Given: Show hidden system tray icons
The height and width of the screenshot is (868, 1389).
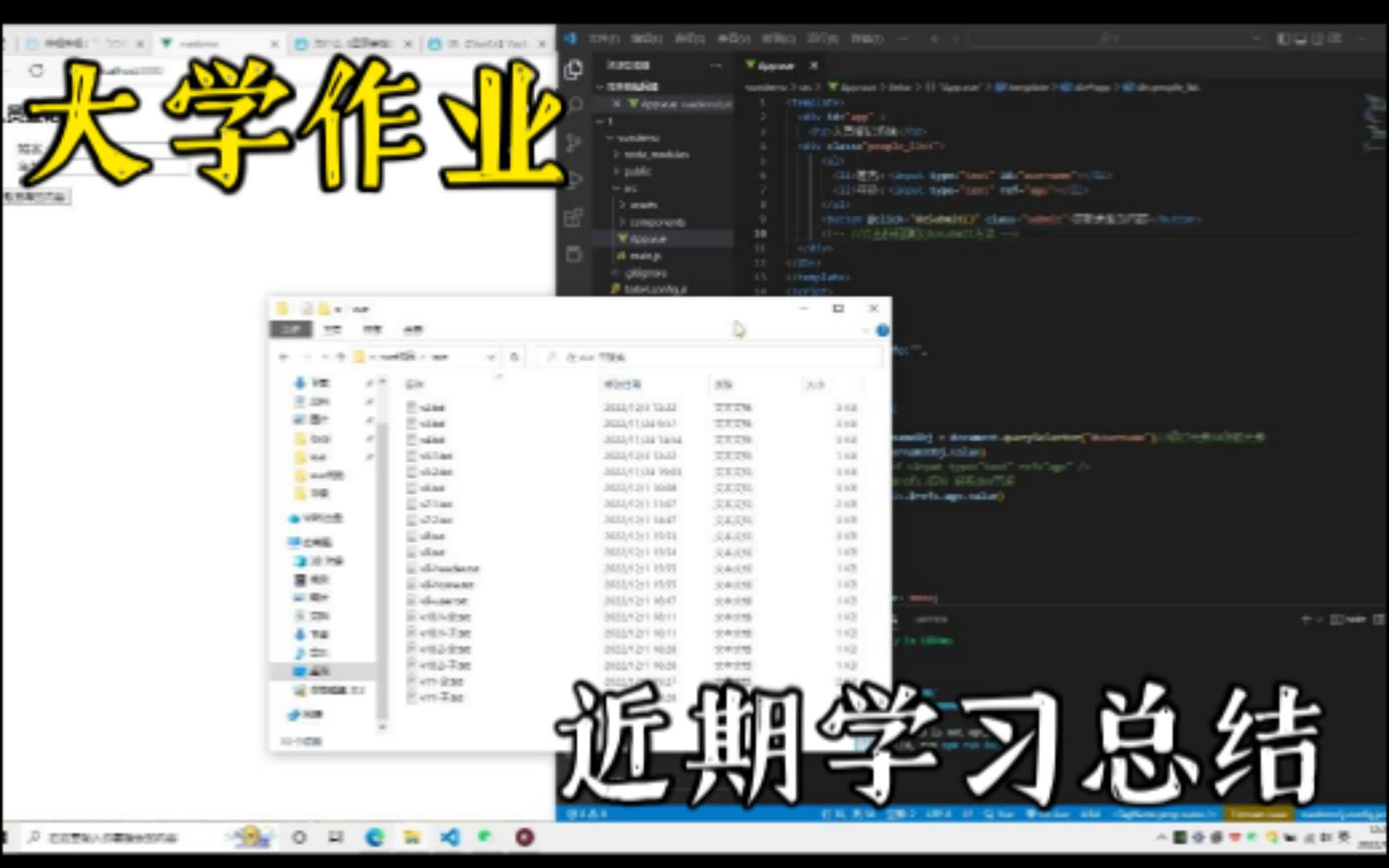Looking at the screenshot, I should click(x=1161, y=837).
